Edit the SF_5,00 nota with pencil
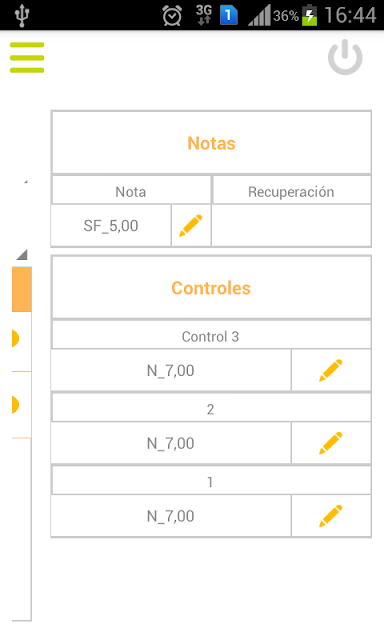 pyautogui.click(x=191, y=225)
